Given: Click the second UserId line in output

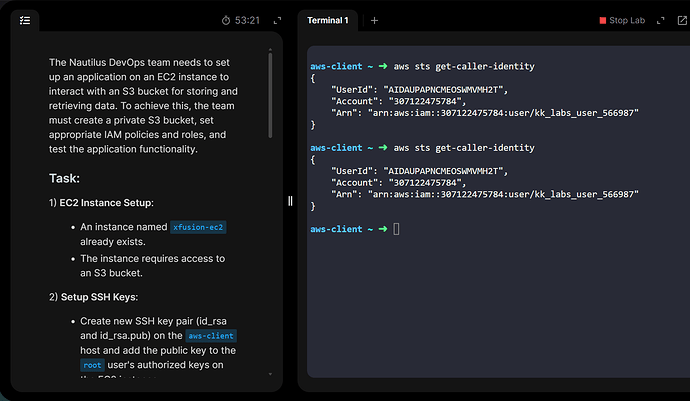Looking at the screenshot, I should (x=419, y=171).
